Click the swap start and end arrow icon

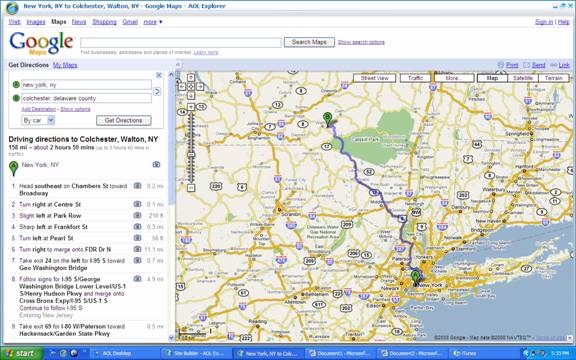pos(157,91)
